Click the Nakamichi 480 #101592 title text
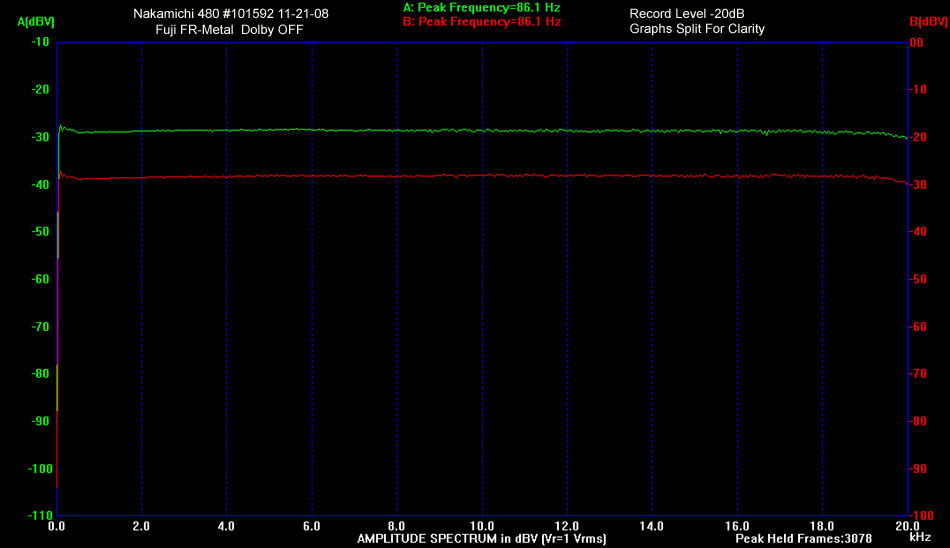 (x=230, y=14)
